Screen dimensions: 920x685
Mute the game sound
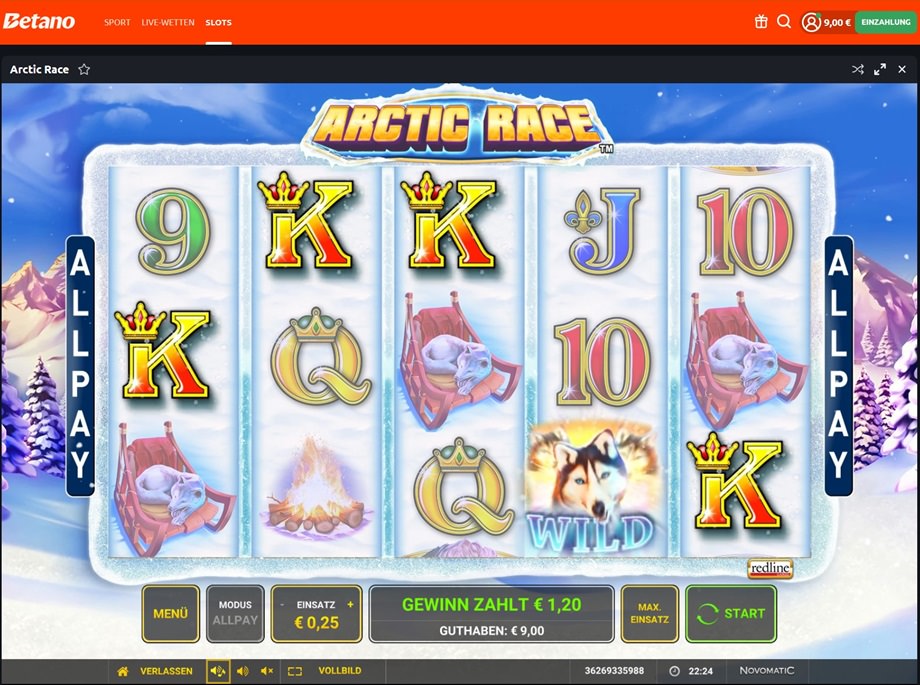click(267, 671)
